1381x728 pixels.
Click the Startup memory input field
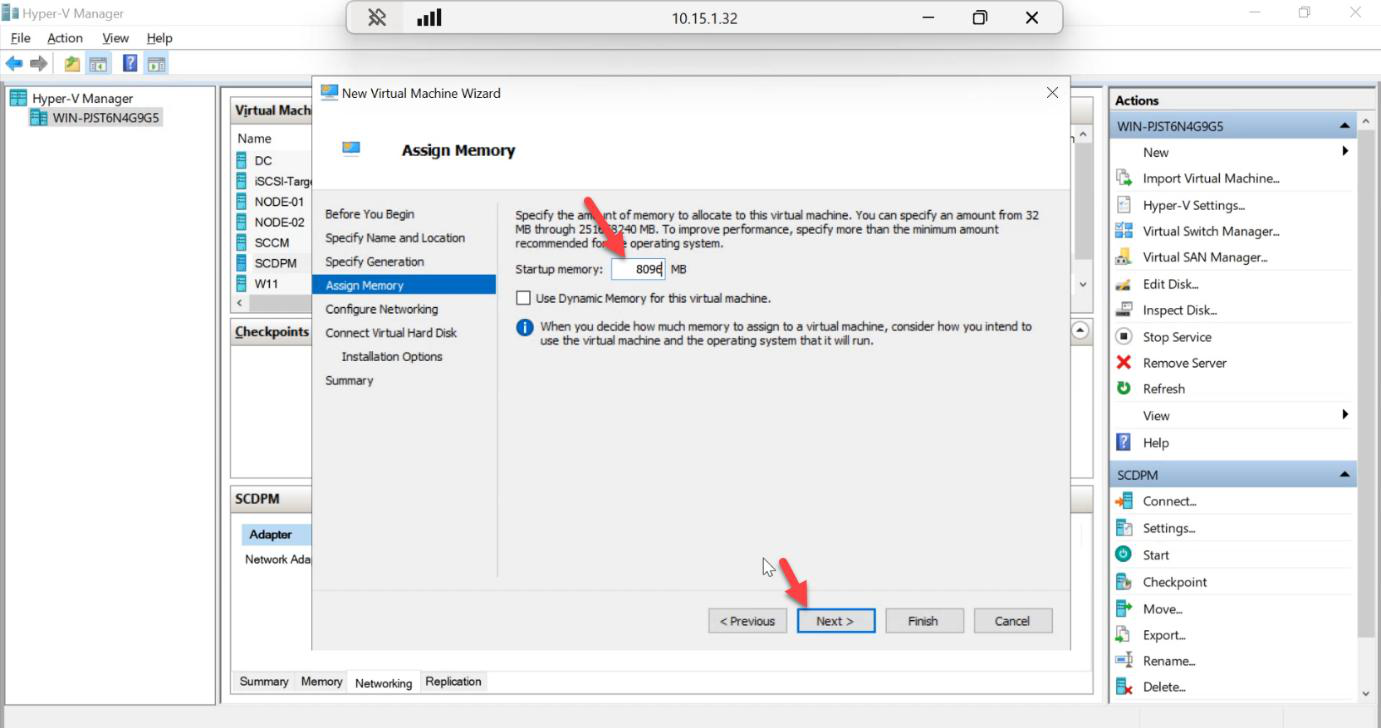(638, 269)
